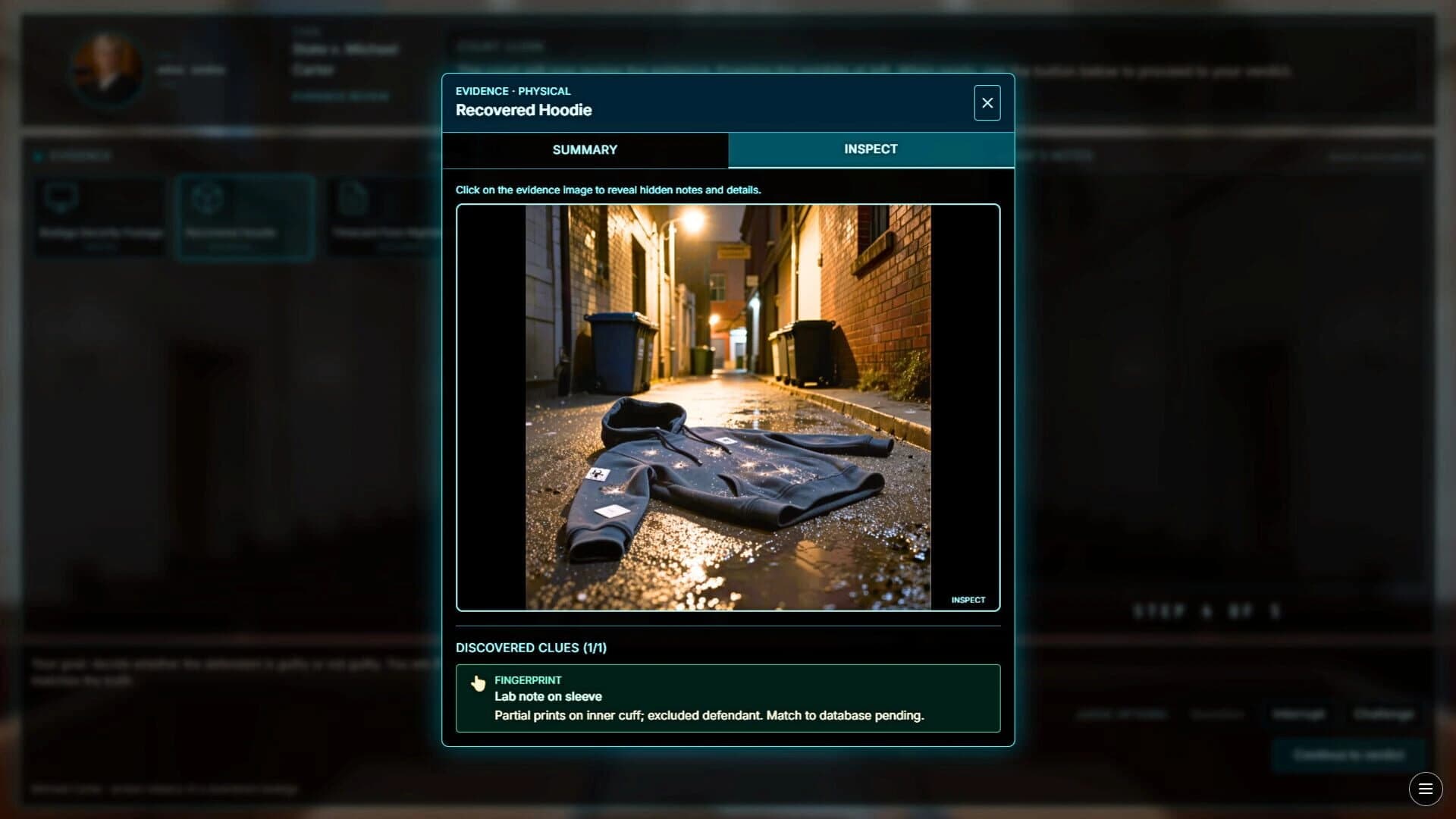Switch to the Summary tab
The image size is (1456, 819).
pyautogui.click(x=585, y=149)
